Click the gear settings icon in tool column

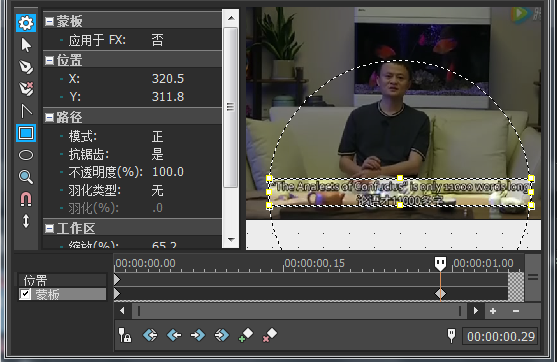(26, 23)
